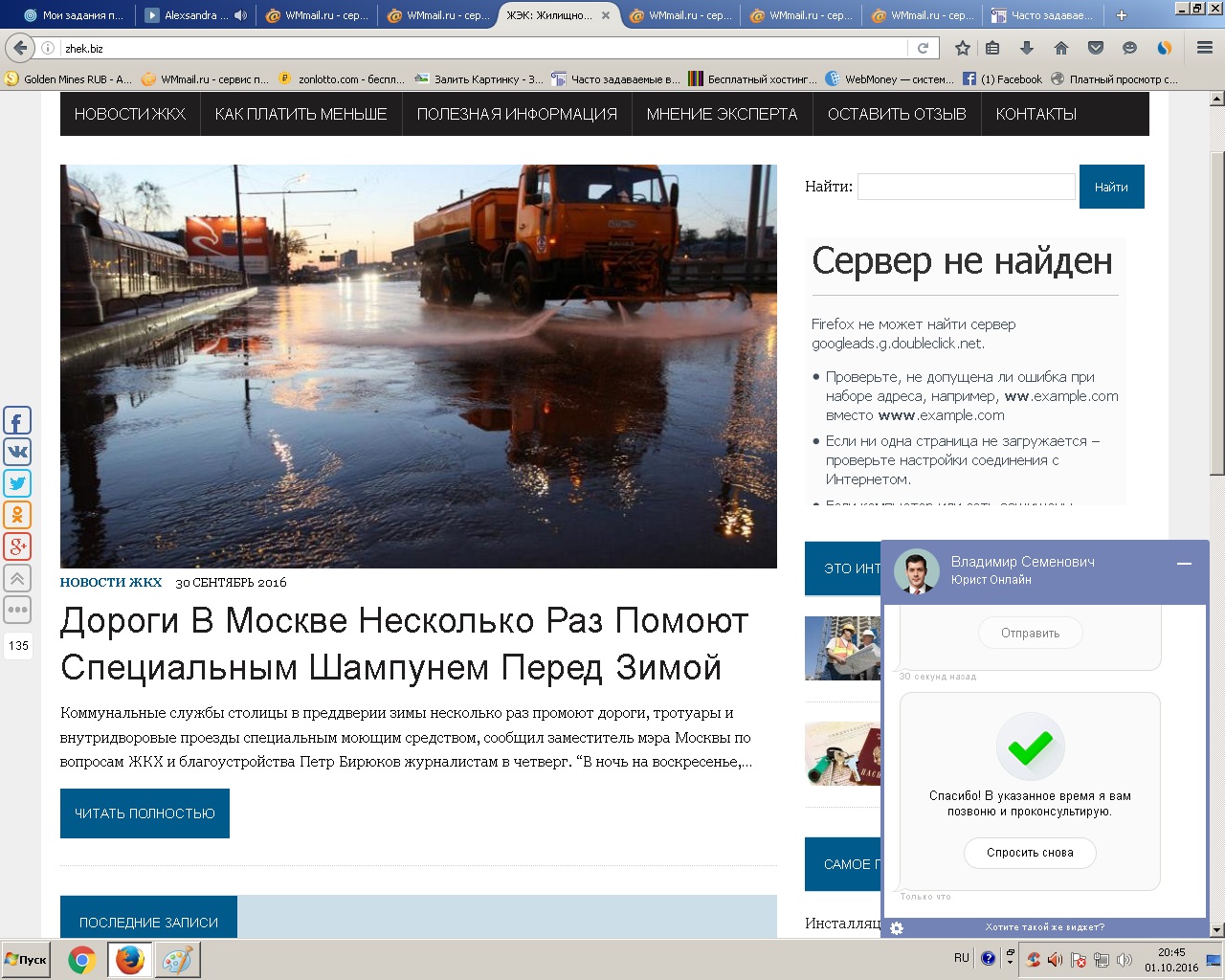Image resolution: width=1225 pixels, height=980 pixels.
Task: Mute the Alexsandra tab audio icon
Action: click(x=240, y=15)
